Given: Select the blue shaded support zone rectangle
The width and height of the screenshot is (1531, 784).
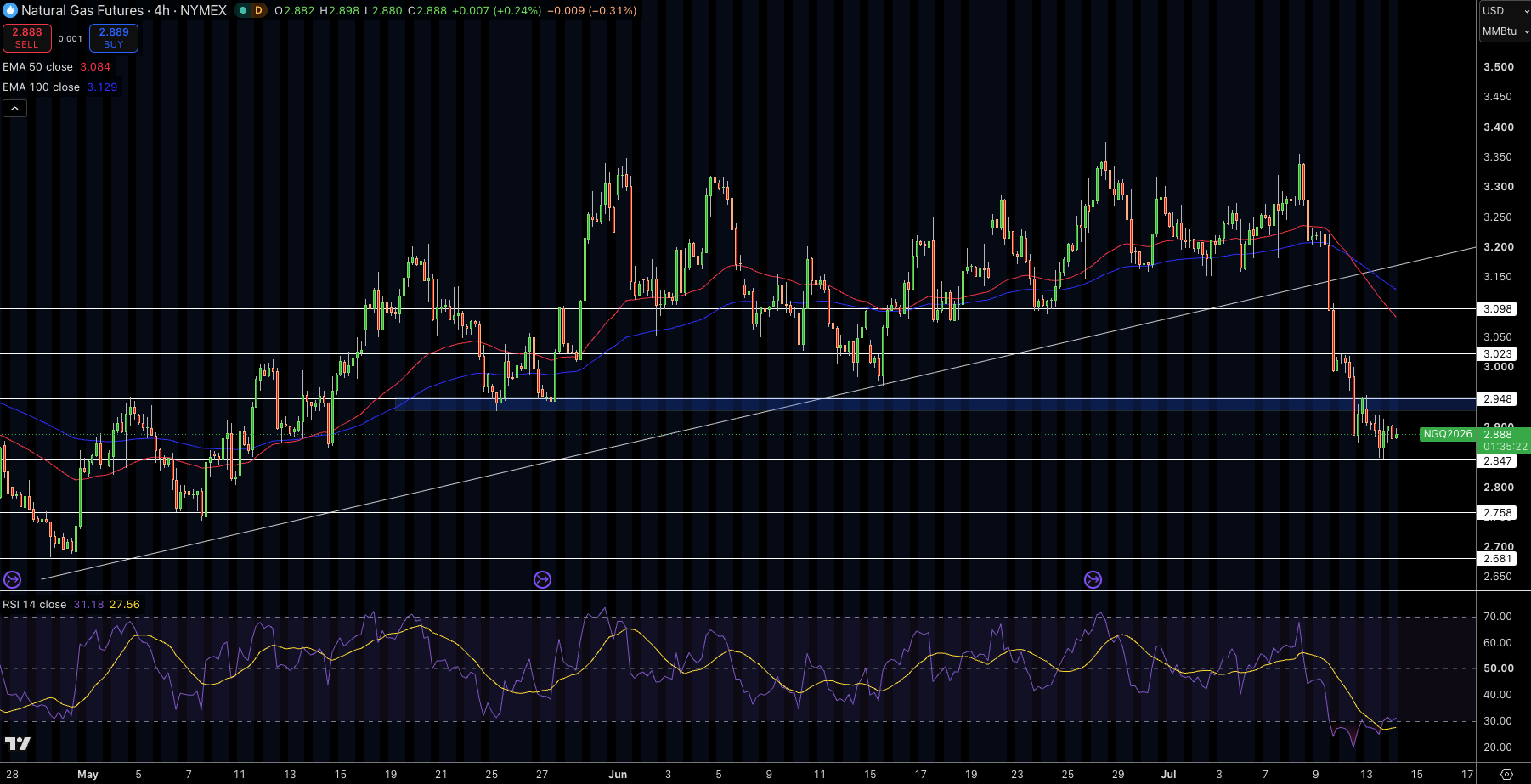Looking at the screenshot, I should [935, 404].
